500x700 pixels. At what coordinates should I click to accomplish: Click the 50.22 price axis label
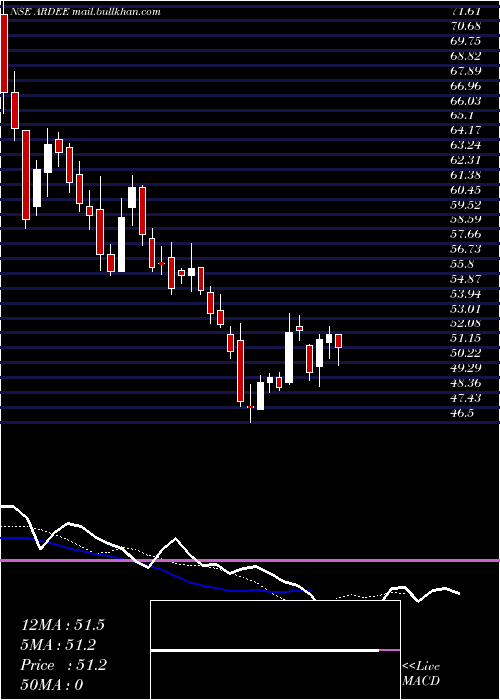(x=466, y=353)
